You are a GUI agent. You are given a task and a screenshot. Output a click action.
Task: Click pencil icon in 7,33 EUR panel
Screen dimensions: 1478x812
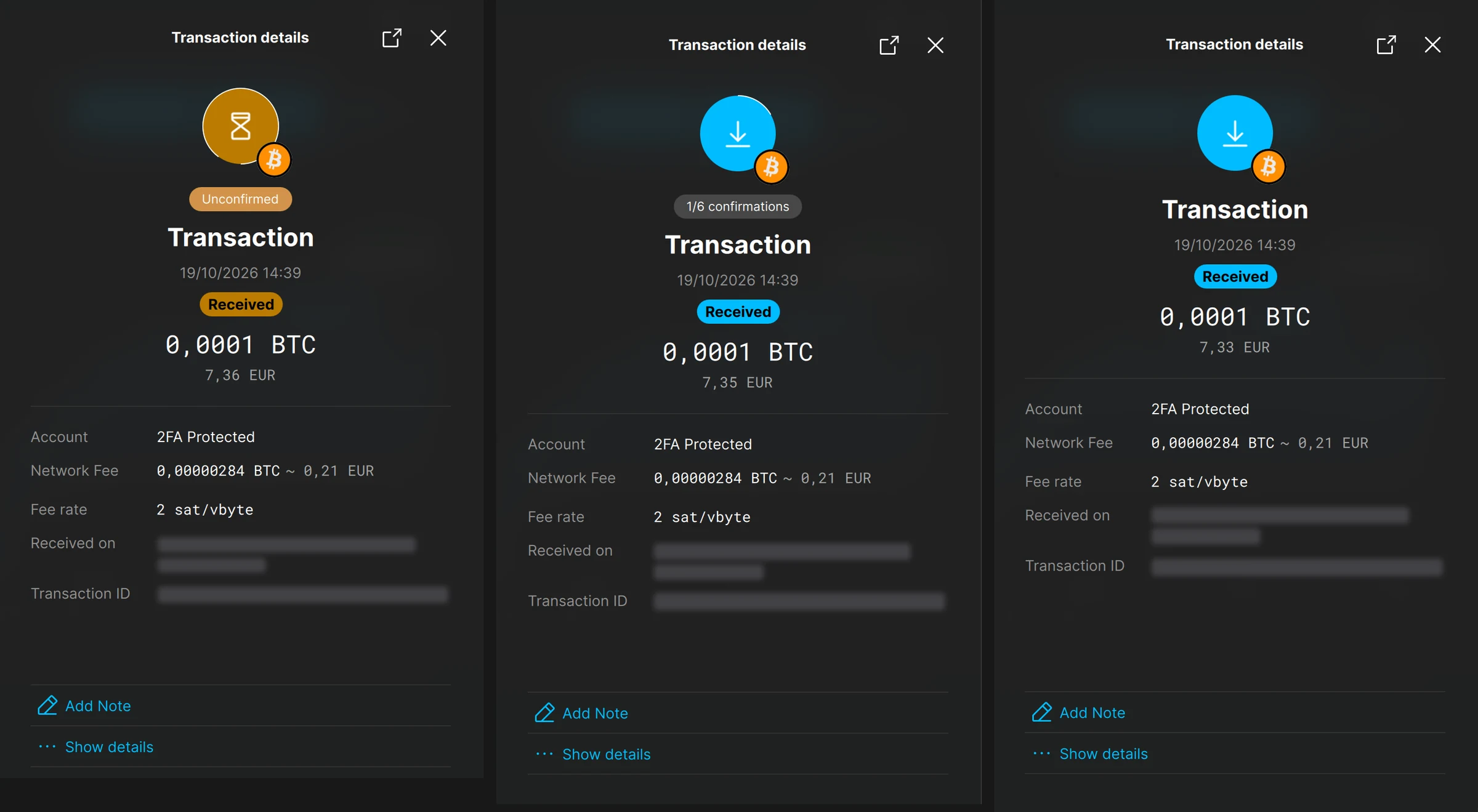coord(1041,712)
